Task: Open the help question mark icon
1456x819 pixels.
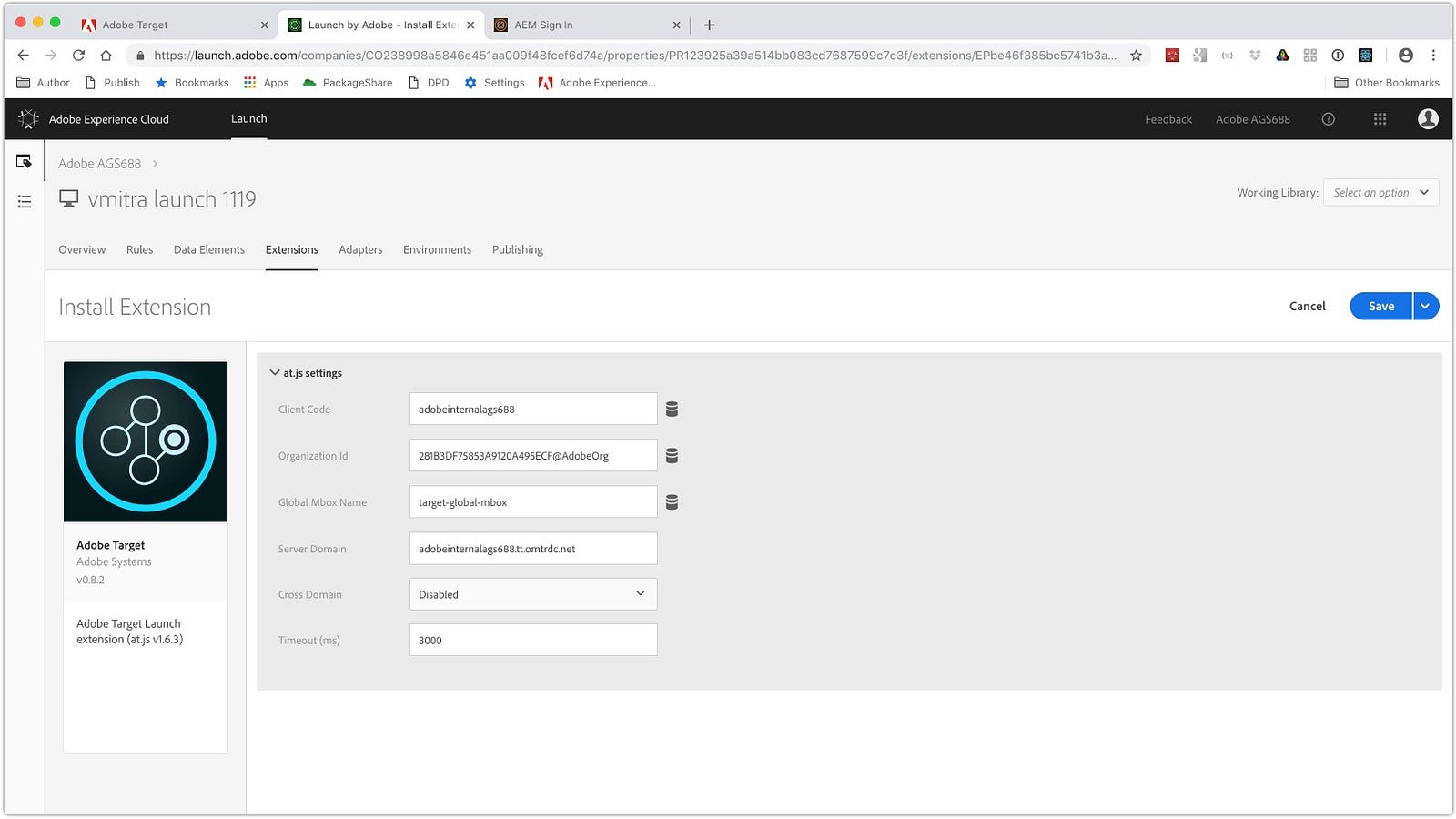Action: (x=1329, y=119)
